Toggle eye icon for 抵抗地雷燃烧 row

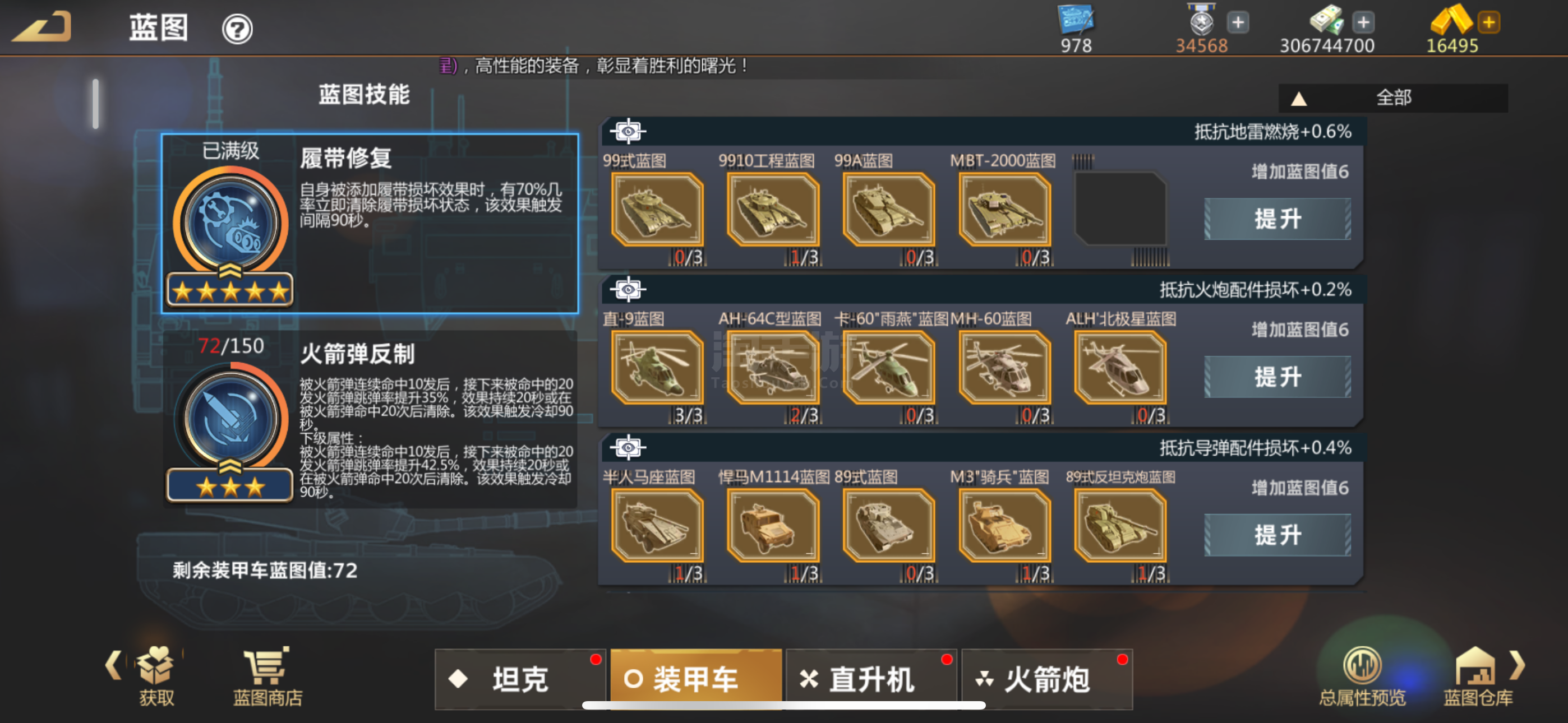point(628,131)
